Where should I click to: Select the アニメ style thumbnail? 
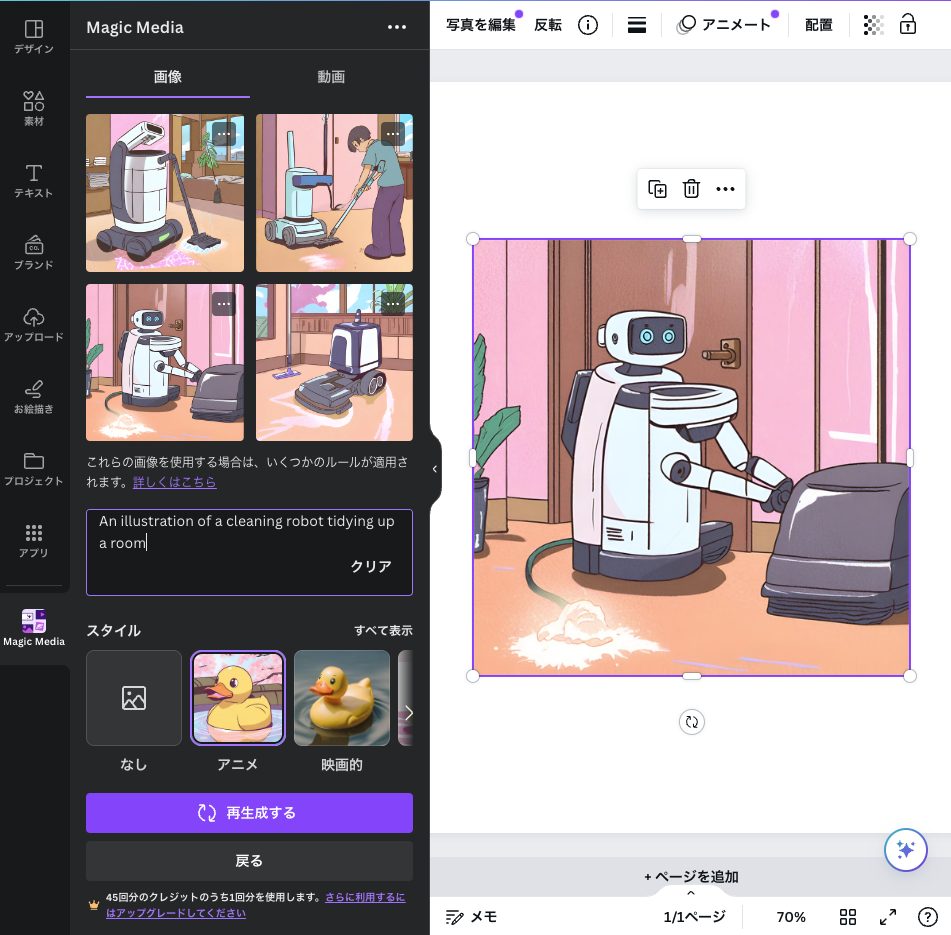pyautogui.click(x=237, y=698)
